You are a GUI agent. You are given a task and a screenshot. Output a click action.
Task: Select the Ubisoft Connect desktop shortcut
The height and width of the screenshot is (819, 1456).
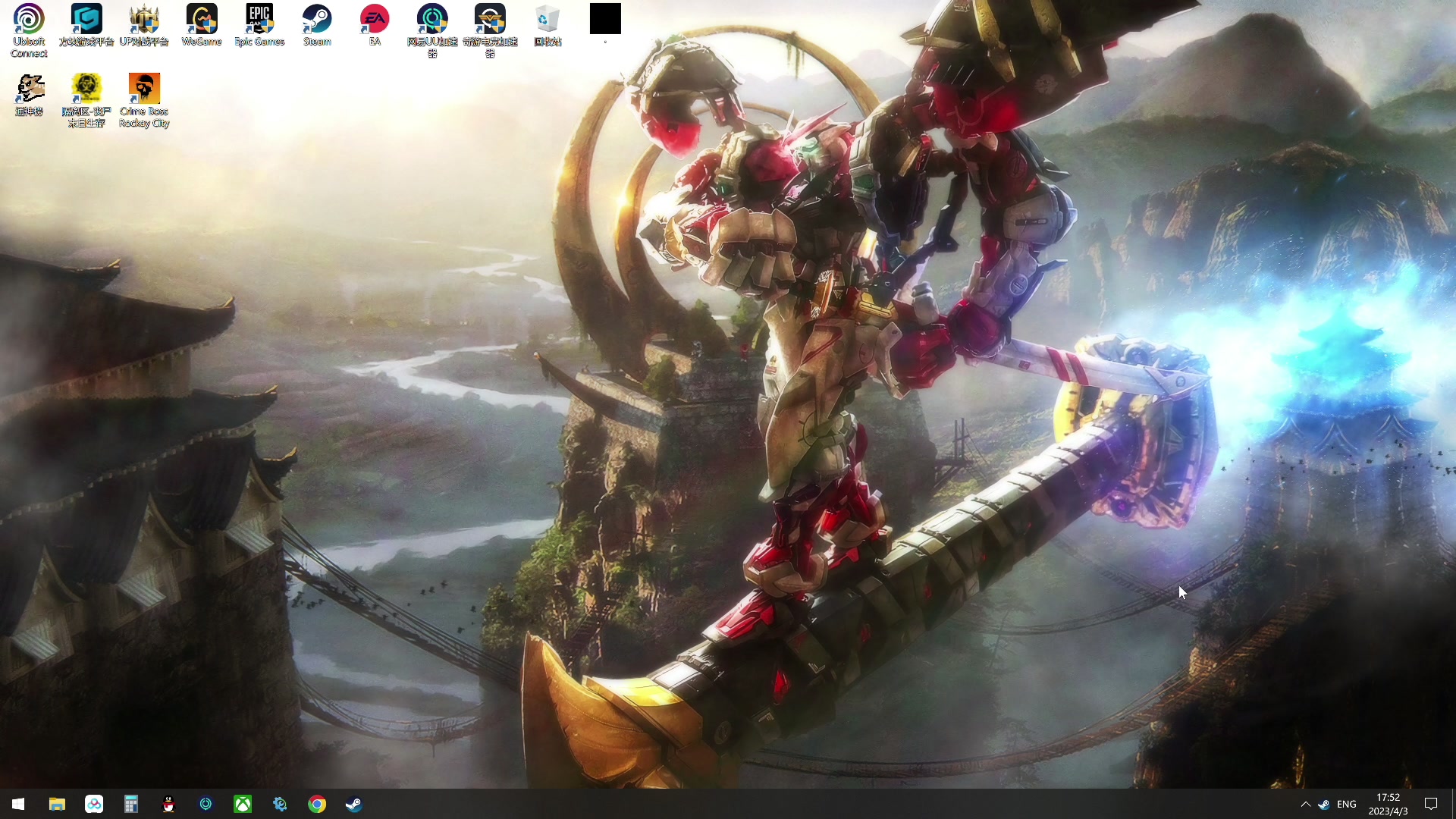[29, 30]
